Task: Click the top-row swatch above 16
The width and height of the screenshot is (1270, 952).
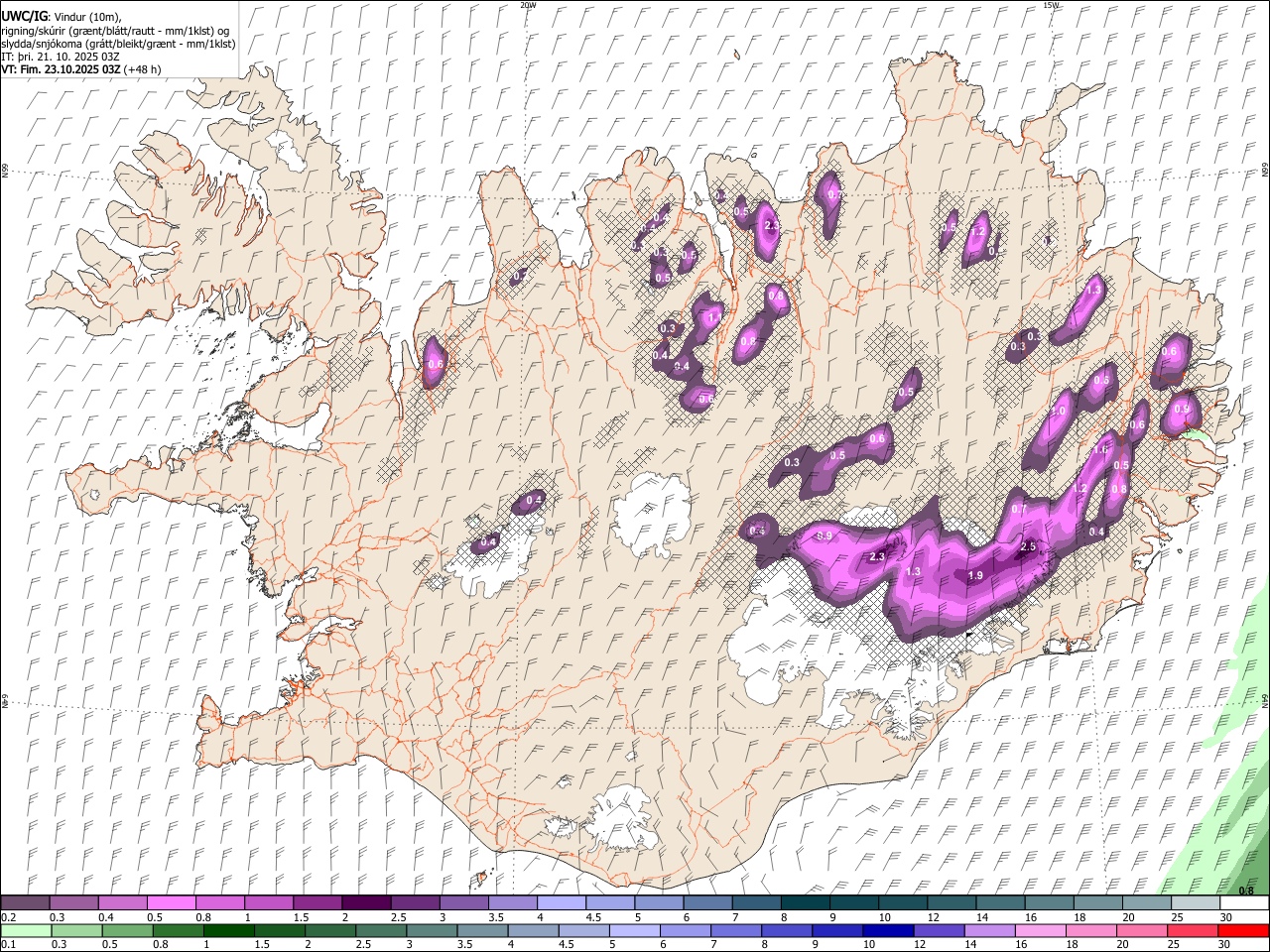Action: pyautogui.click(x=1050, y=903)
